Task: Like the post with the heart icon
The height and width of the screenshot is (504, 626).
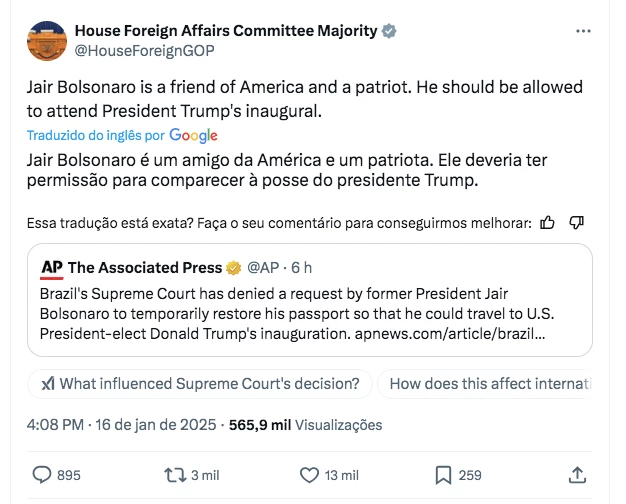Action: point(309,475)
